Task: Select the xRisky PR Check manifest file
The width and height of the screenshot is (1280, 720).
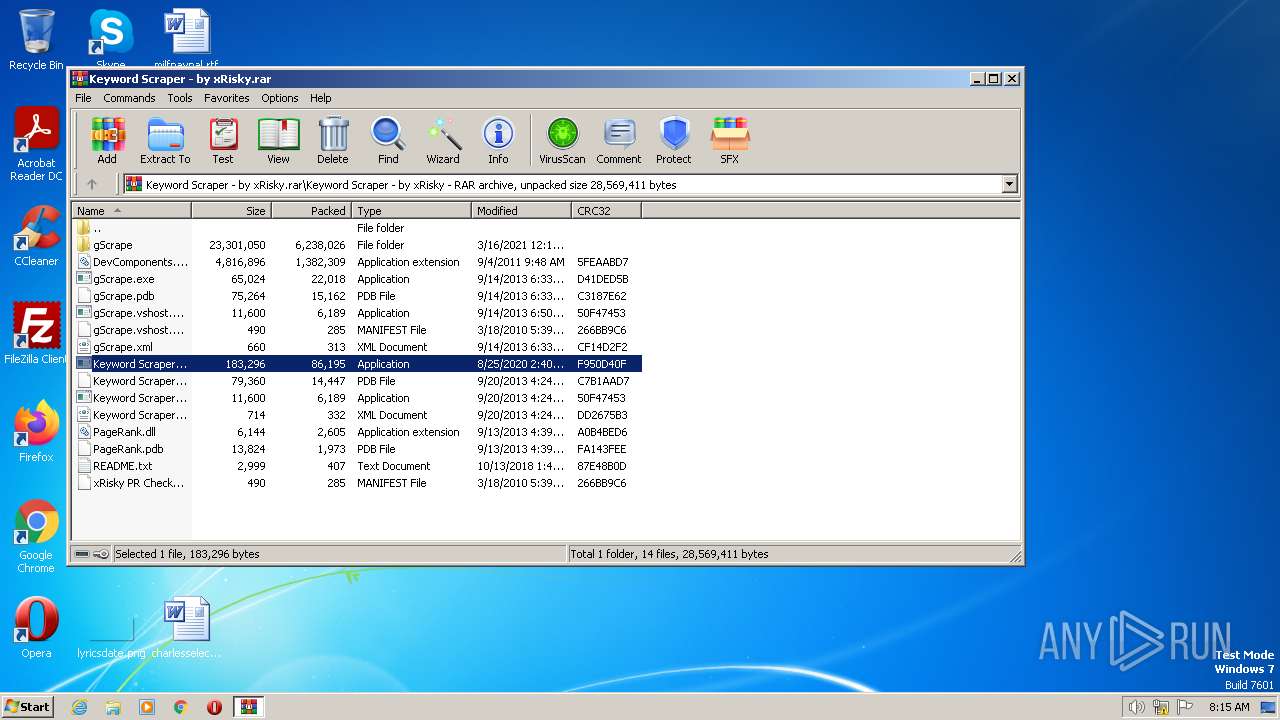Action: point(357,483)
